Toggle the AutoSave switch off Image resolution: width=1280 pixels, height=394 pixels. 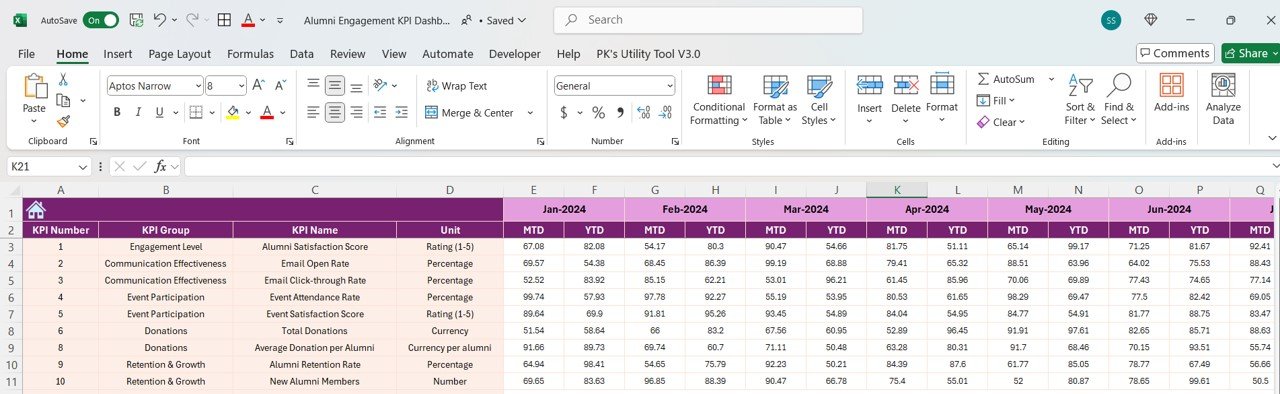pyautogui.click(x=100, y=20)
